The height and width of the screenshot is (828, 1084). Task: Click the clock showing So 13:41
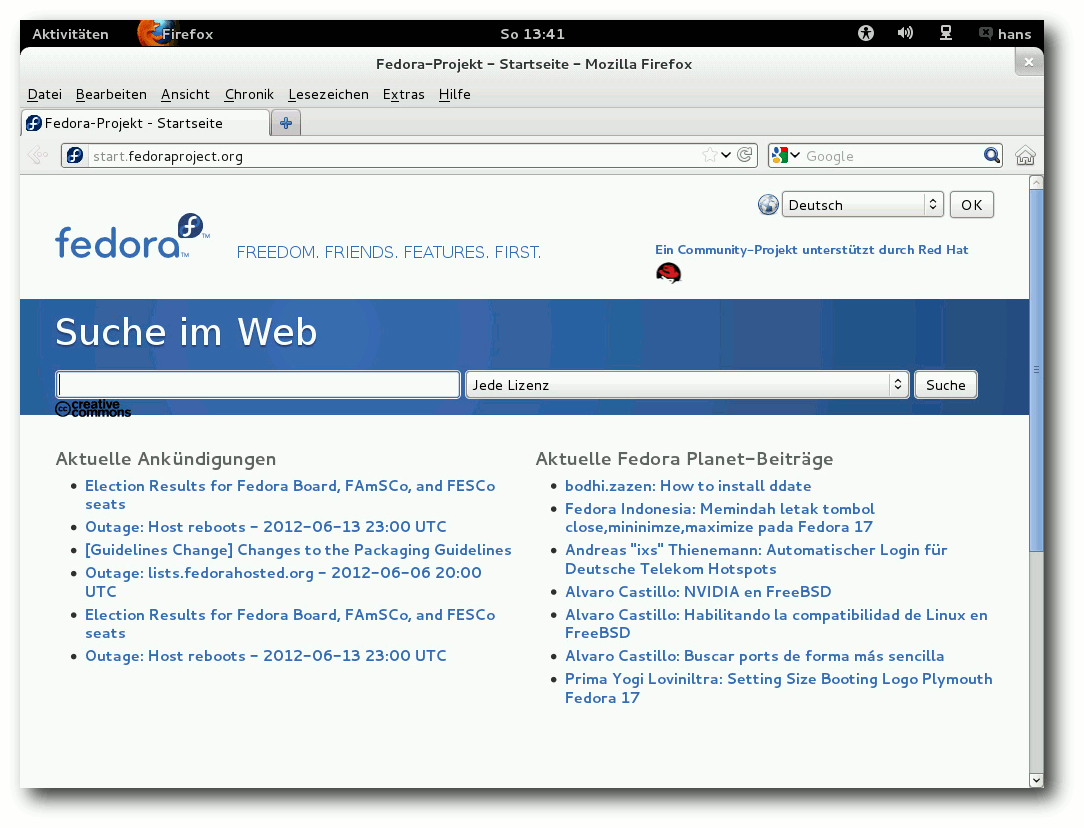pos(532,34)
